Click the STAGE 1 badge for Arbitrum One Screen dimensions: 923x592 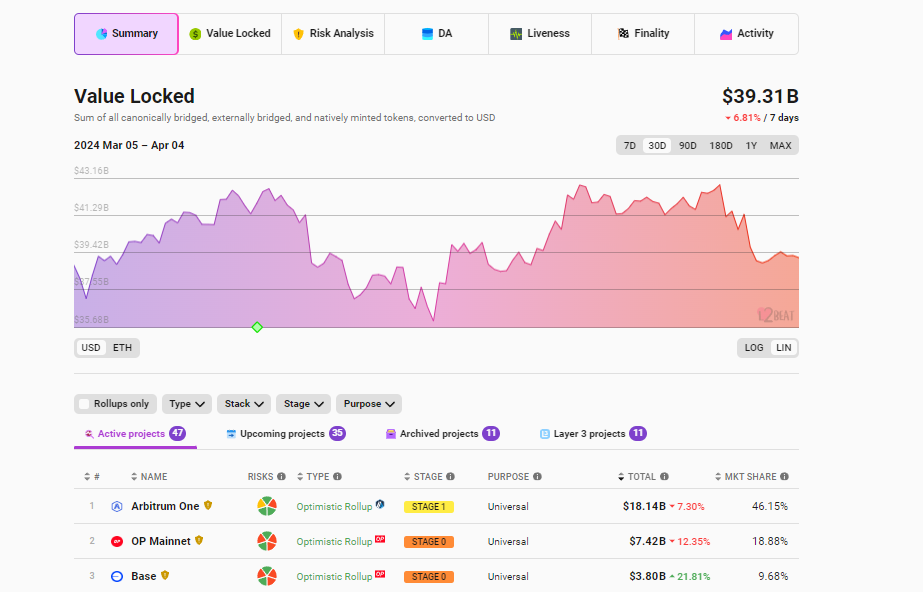(429, 507)
